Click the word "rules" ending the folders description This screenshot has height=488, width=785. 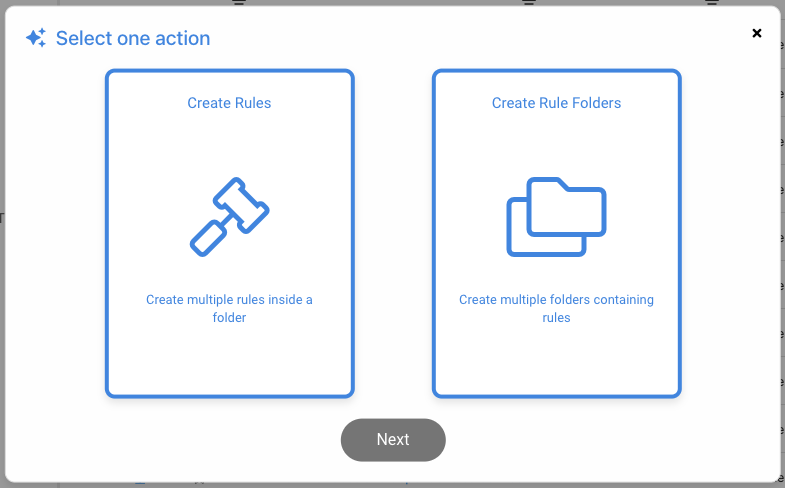(x=556, y=318)
